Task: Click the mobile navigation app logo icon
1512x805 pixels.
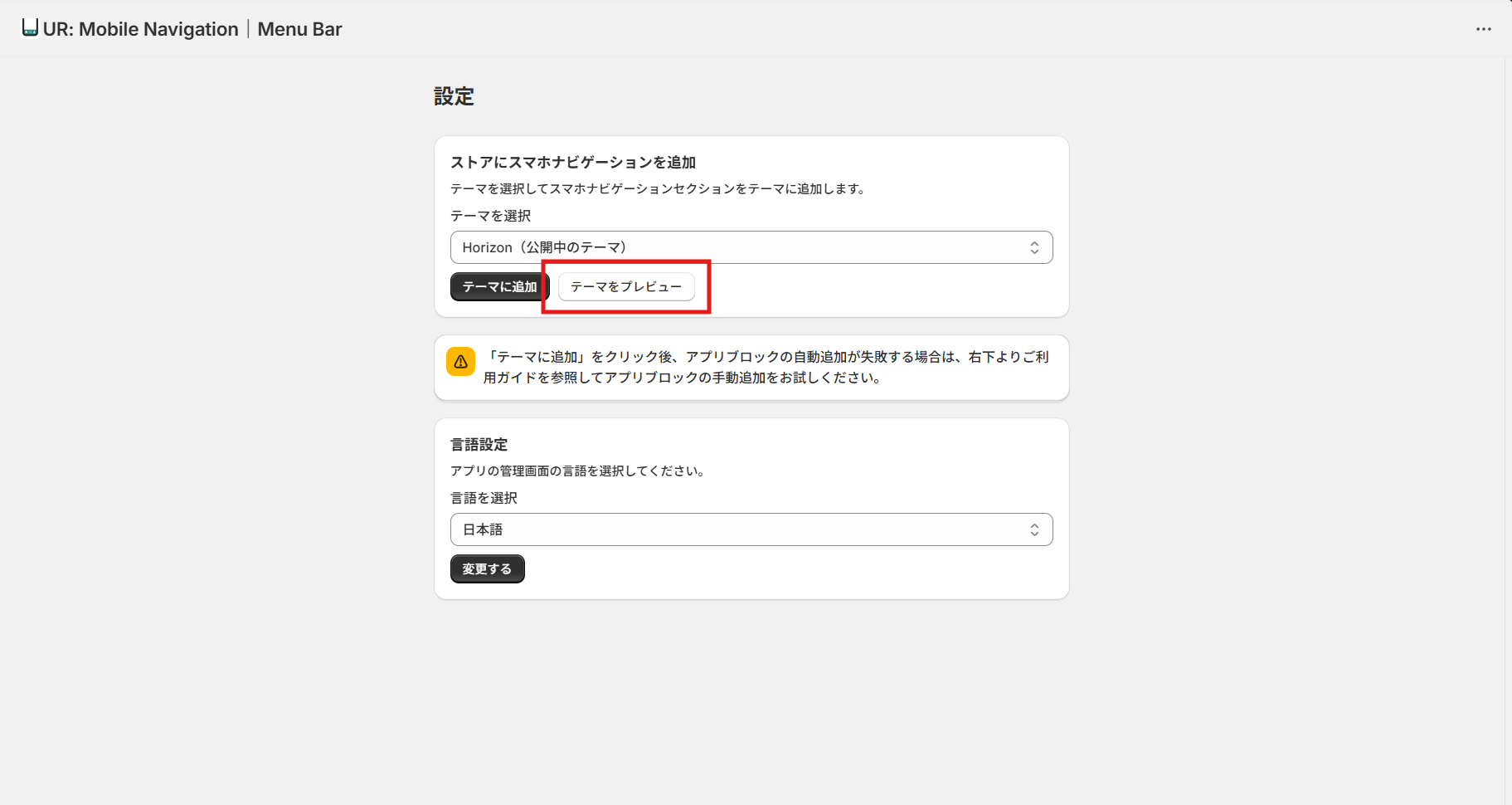Action: point(30,27)
